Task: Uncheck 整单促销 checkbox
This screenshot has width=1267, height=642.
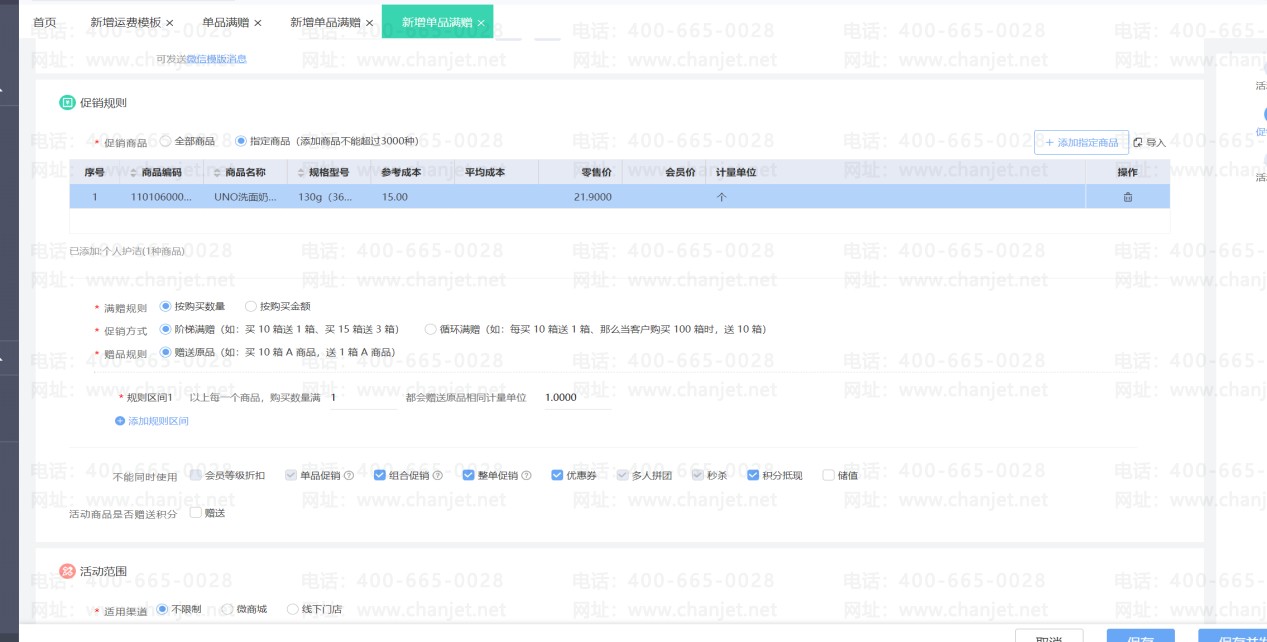Action: click(468, 475)
